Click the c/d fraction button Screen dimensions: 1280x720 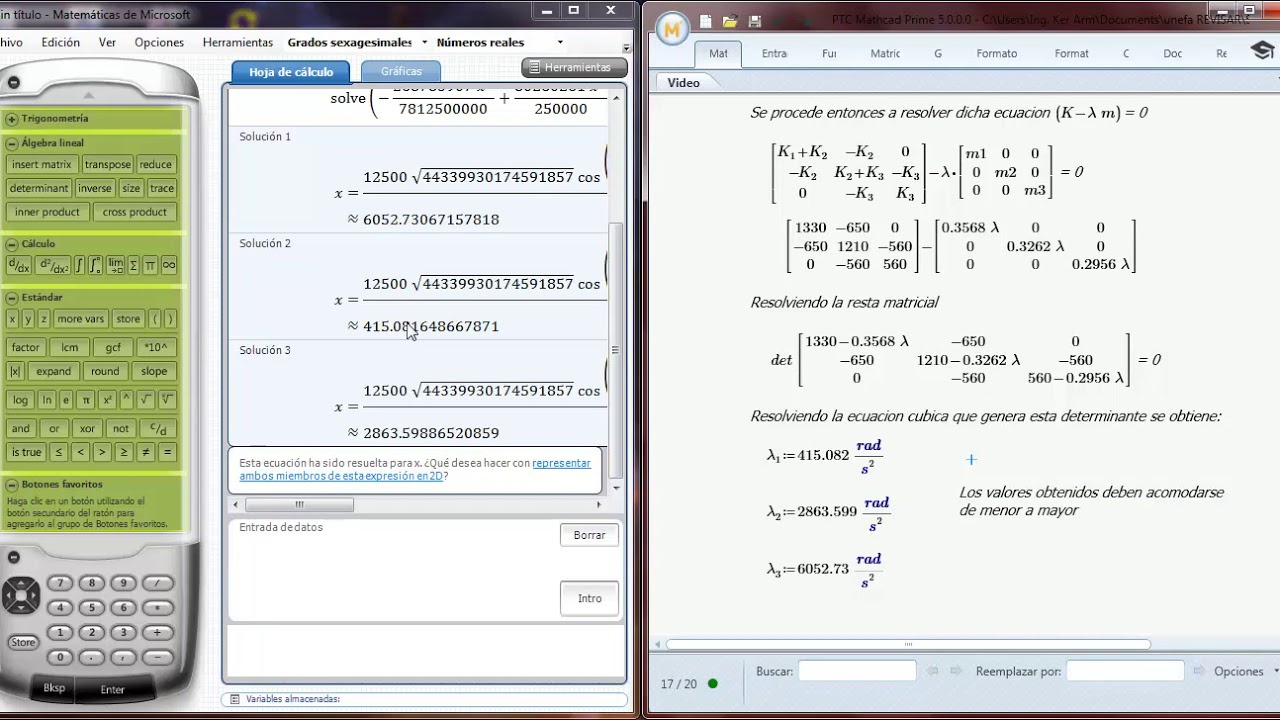158,429
